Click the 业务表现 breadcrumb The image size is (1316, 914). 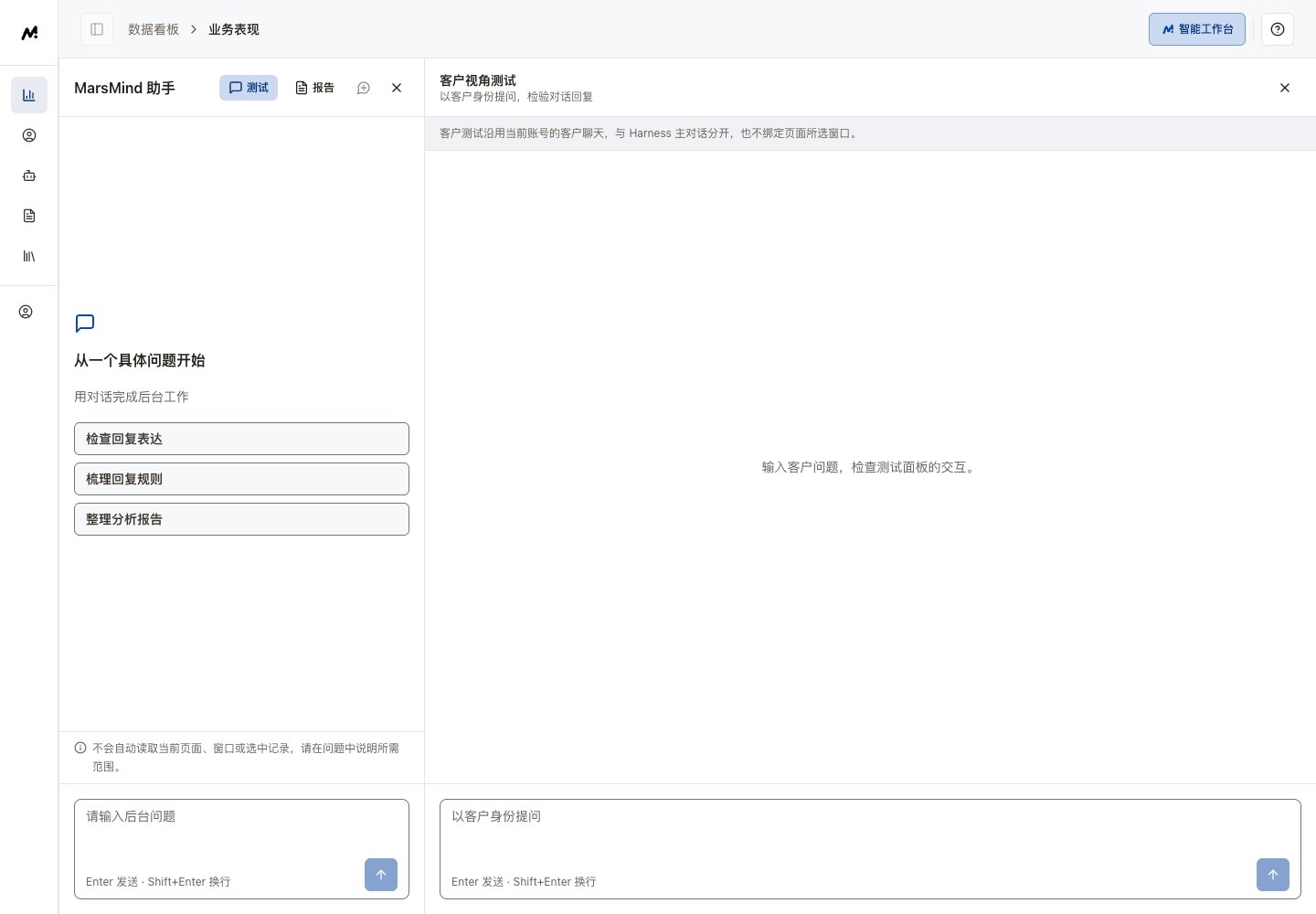pyautogui.click(x=234, y=29)
